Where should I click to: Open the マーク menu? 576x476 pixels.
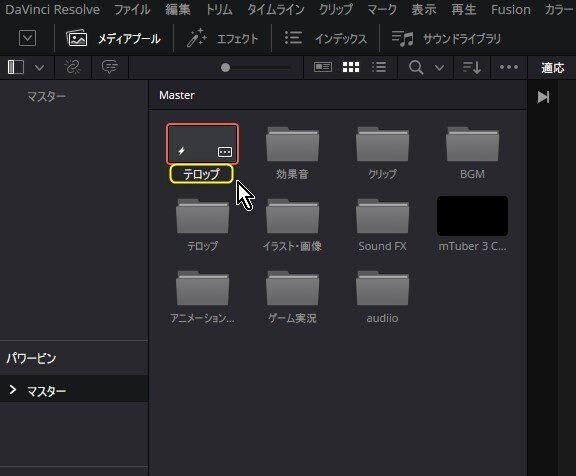[382, 10]
